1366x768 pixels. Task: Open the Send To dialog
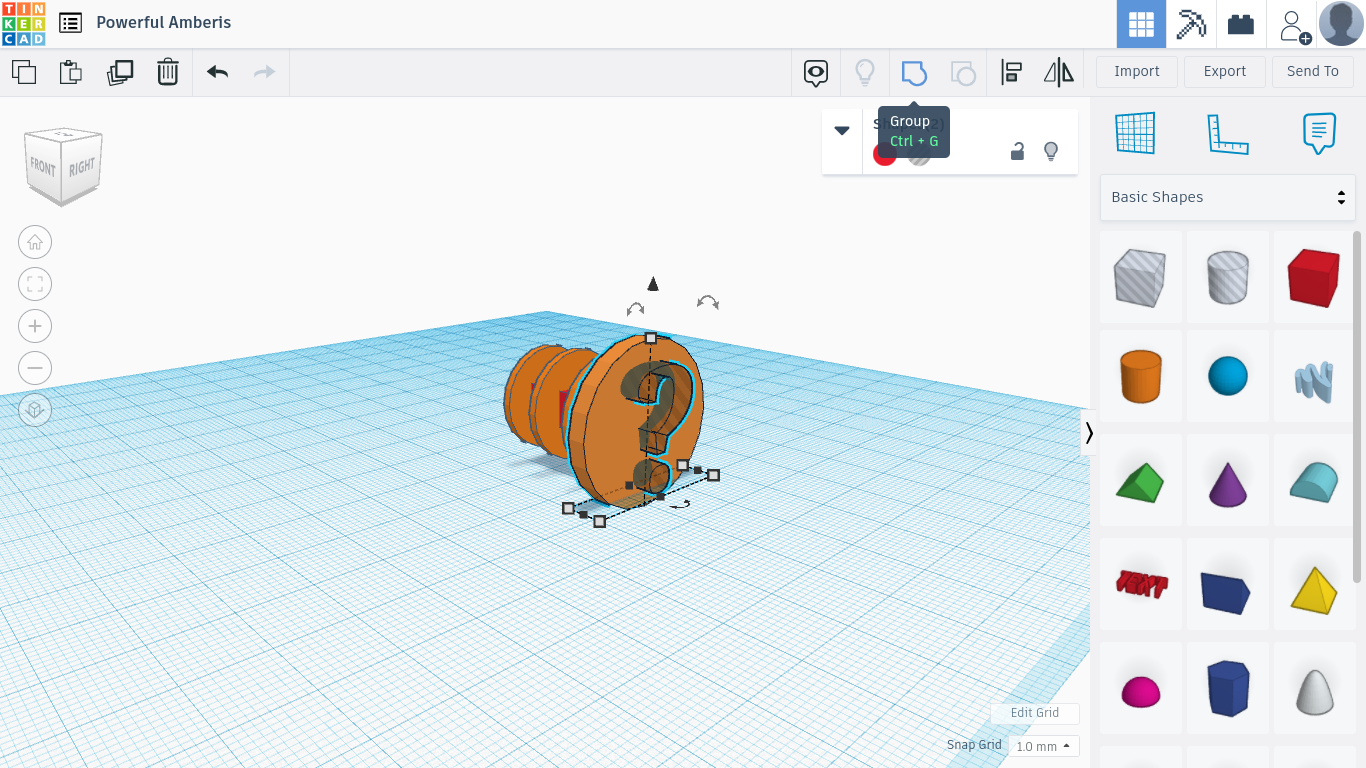tap(1313, 72)
